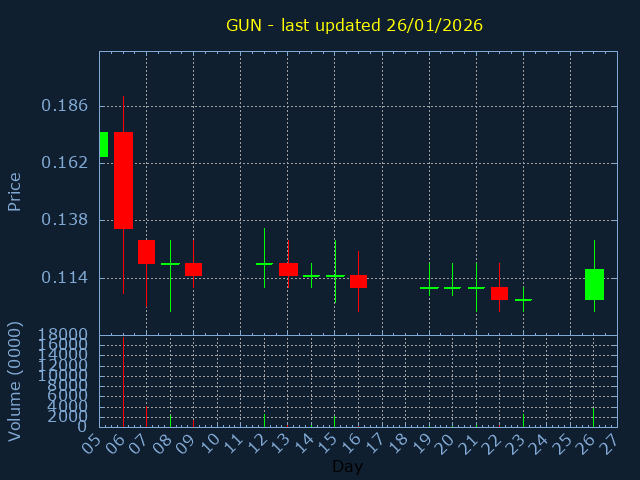
Task: Click the chart title GUN last updated
Action: (x=354, y=25)
